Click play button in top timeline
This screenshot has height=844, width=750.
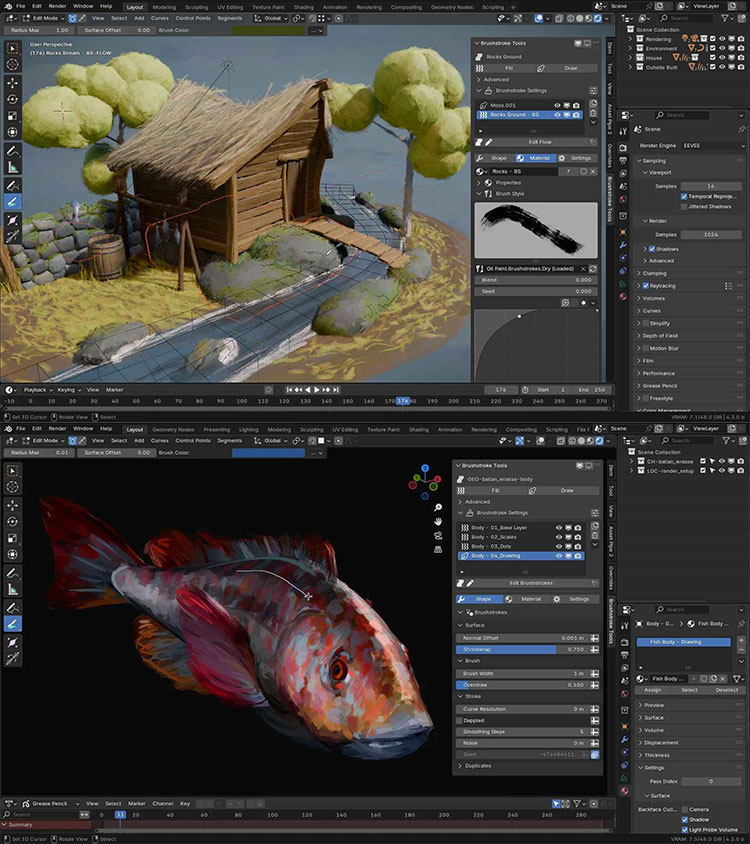click(317, 390)
